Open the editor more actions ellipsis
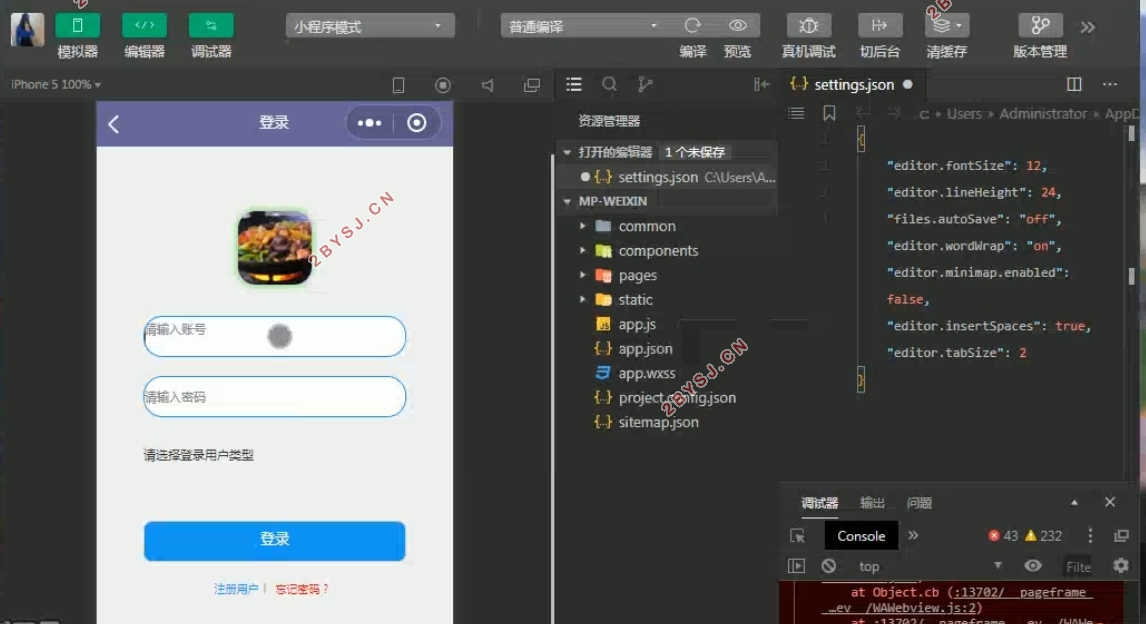Image resolution: width=1146 pixels, height=624 pixels. [x=1109, y=85]
